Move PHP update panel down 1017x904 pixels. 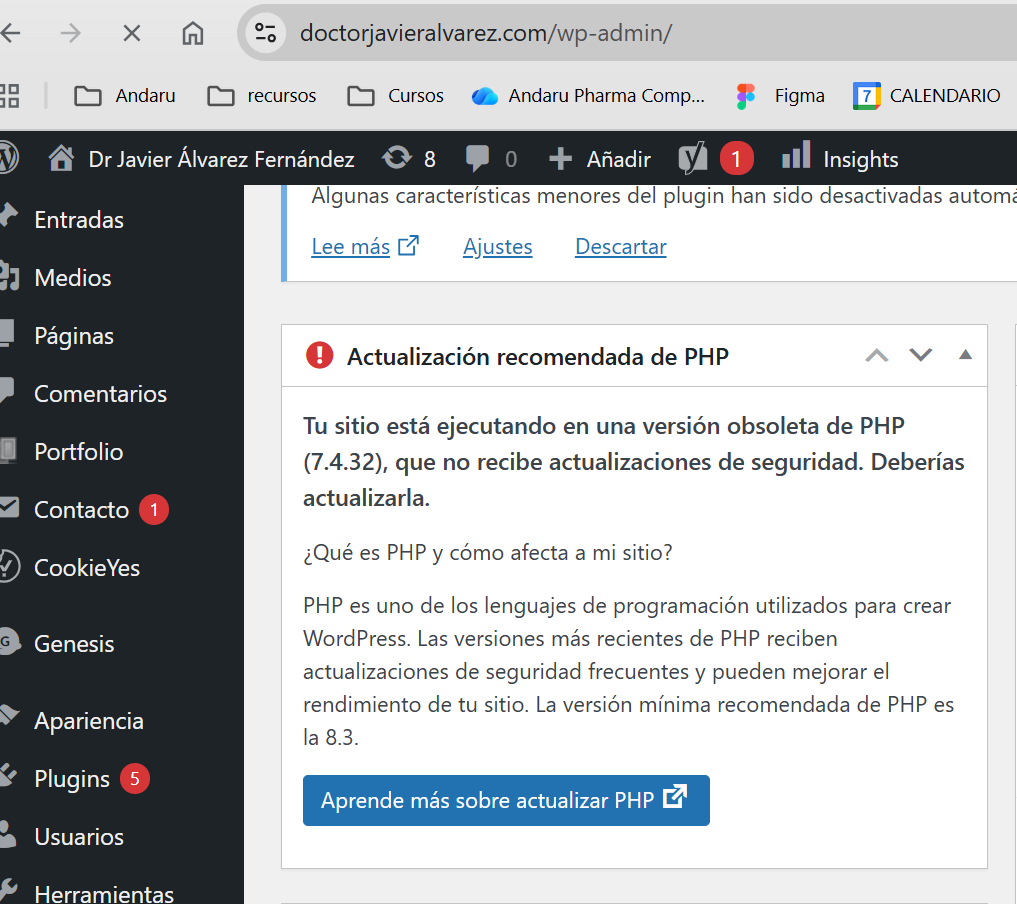pyautogui.click(x=920, y=355)
